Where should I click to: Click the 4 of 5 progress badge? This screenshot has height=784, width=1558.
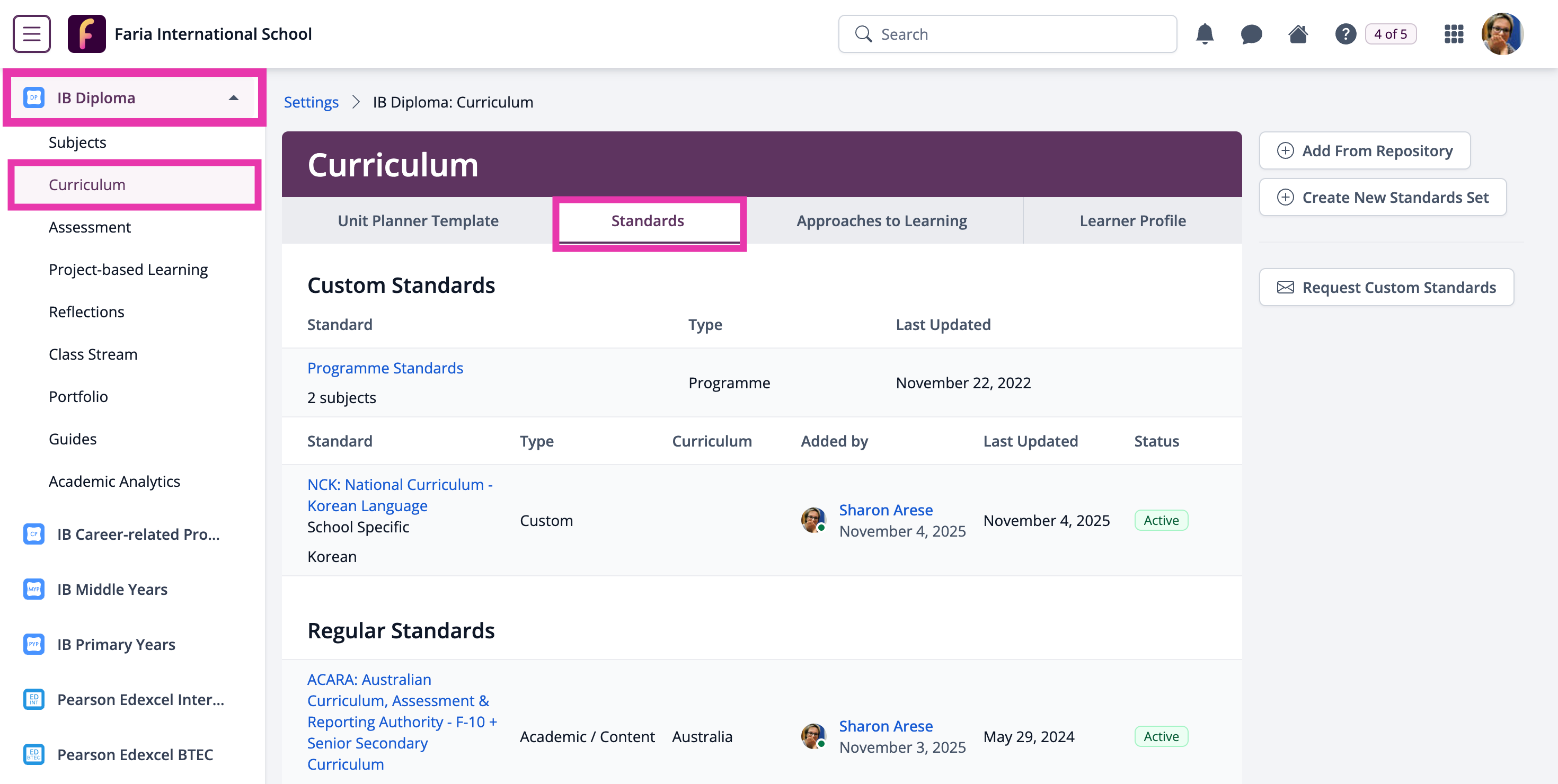1391,34
